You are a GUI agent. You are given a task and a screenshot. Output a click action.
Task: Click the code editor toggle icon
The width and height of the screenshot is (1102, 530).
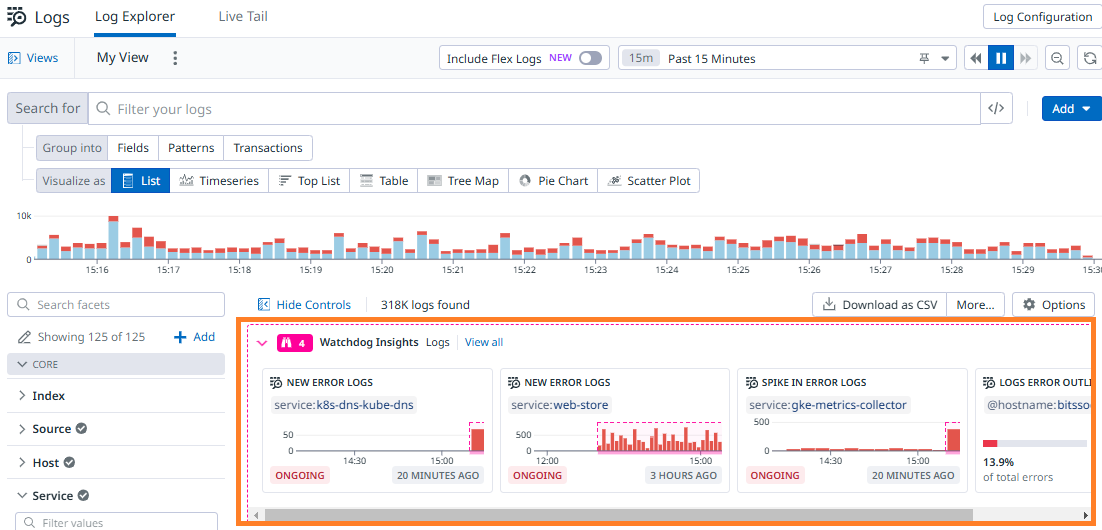click(995, 109)
